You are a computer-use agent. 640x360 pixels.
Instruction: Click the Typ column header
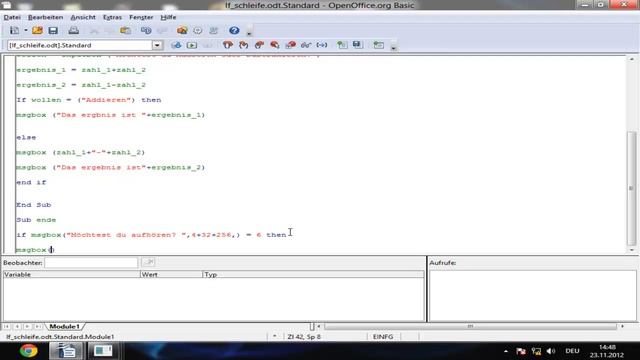[313, 274]
